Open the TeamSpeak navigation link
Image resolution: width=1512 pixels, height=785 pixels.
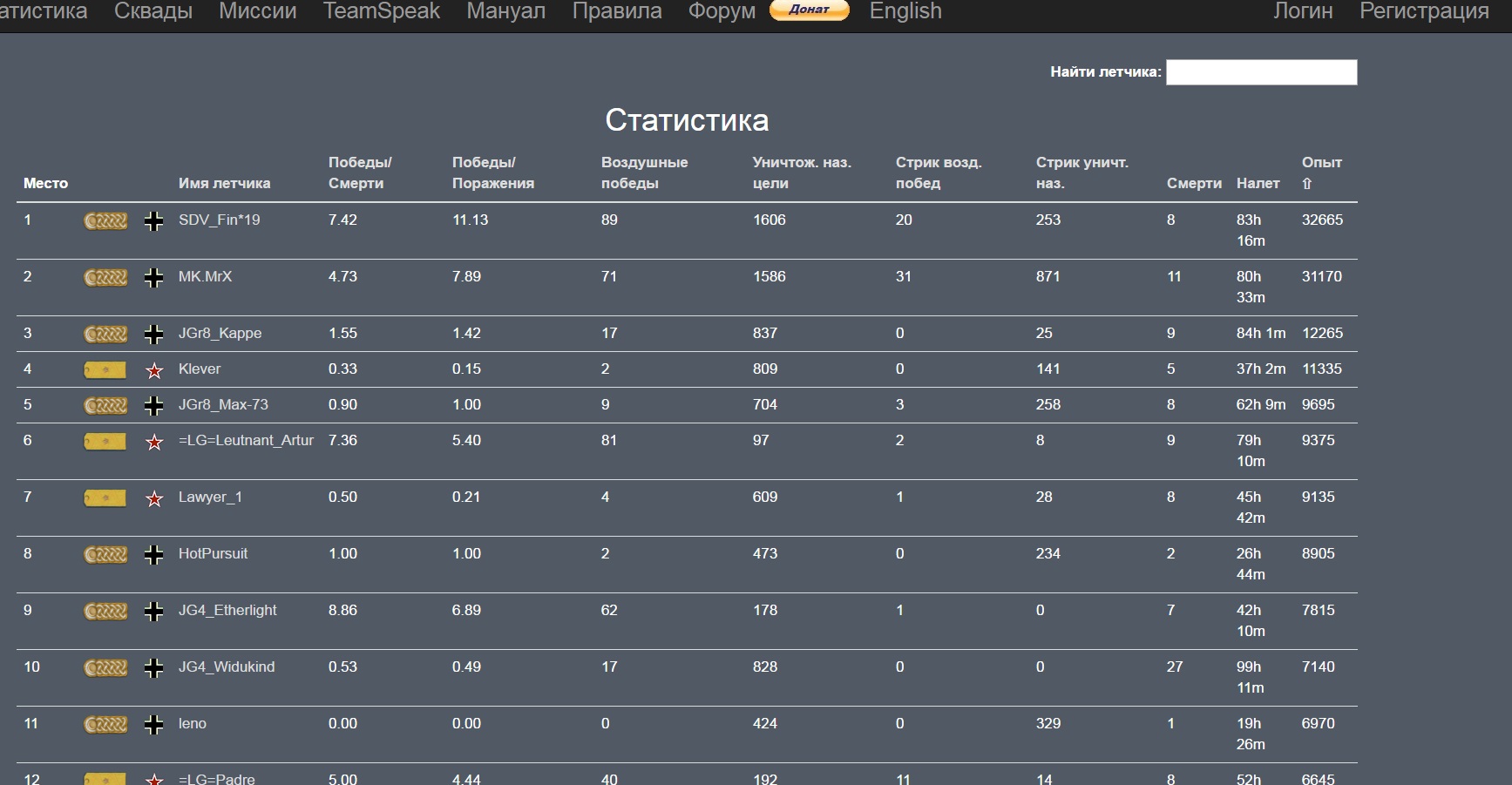[382, 11]
